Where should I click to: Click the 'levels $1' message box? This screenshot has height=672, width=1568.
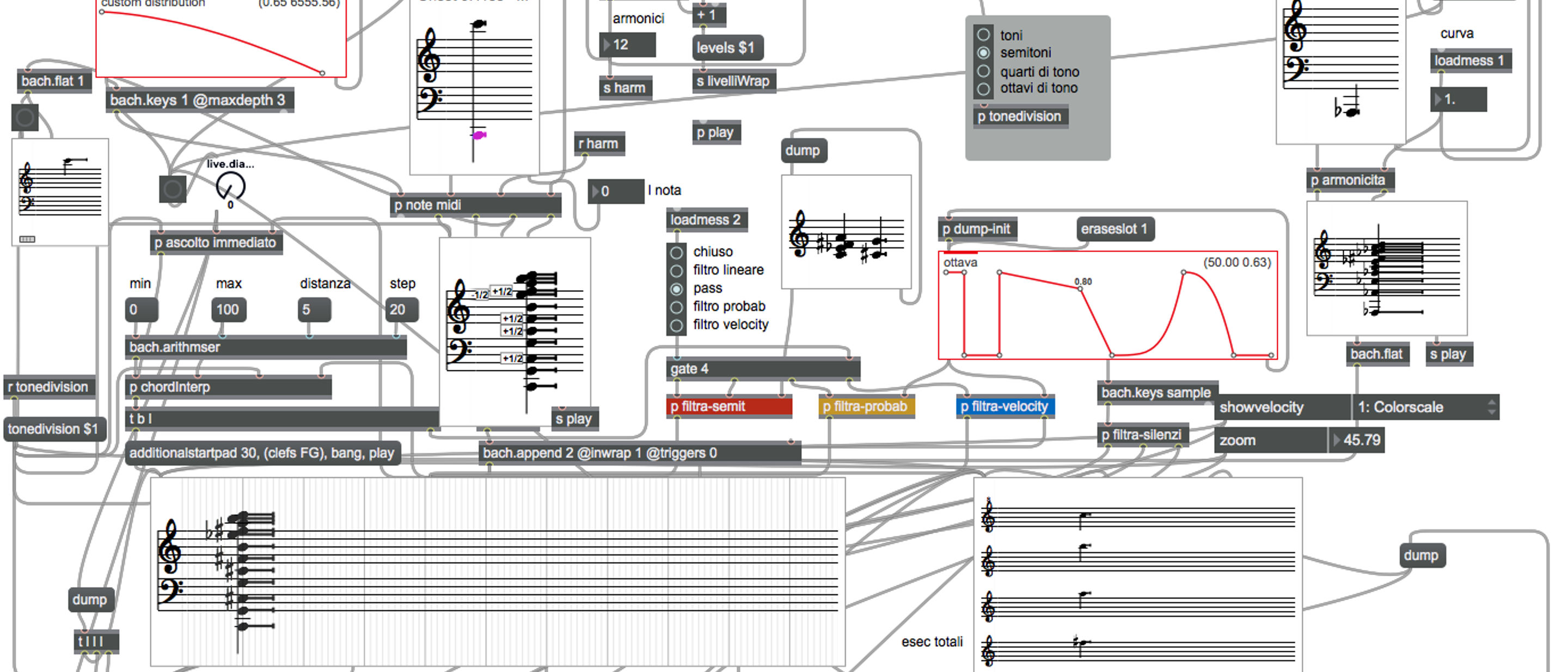tap(727, 47)
